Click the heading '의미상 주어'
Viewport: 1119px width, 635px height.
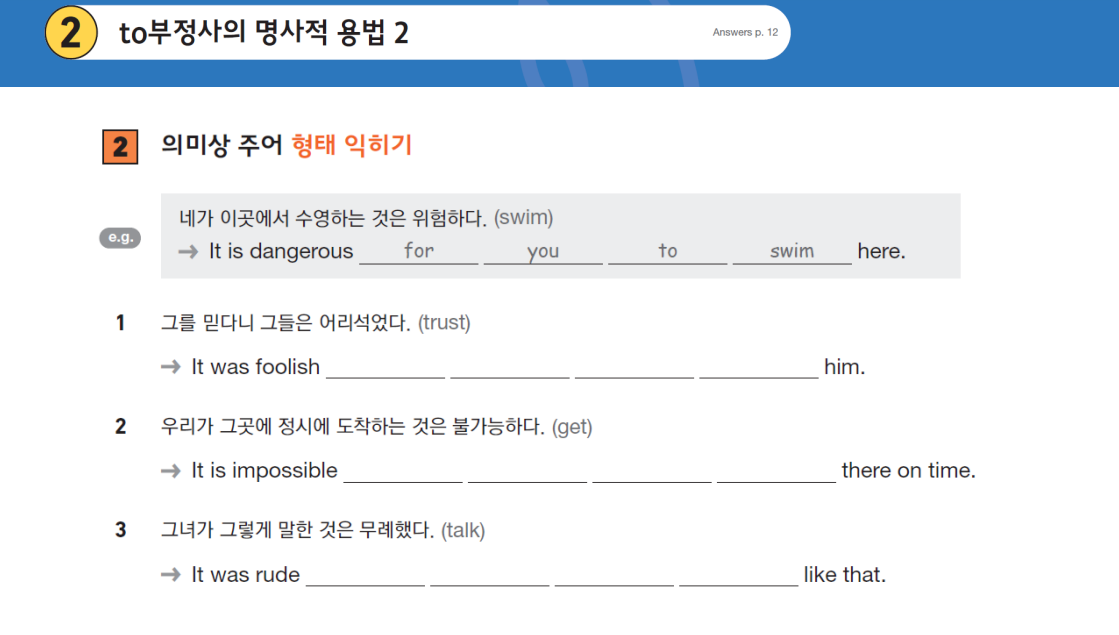[222, 145]
